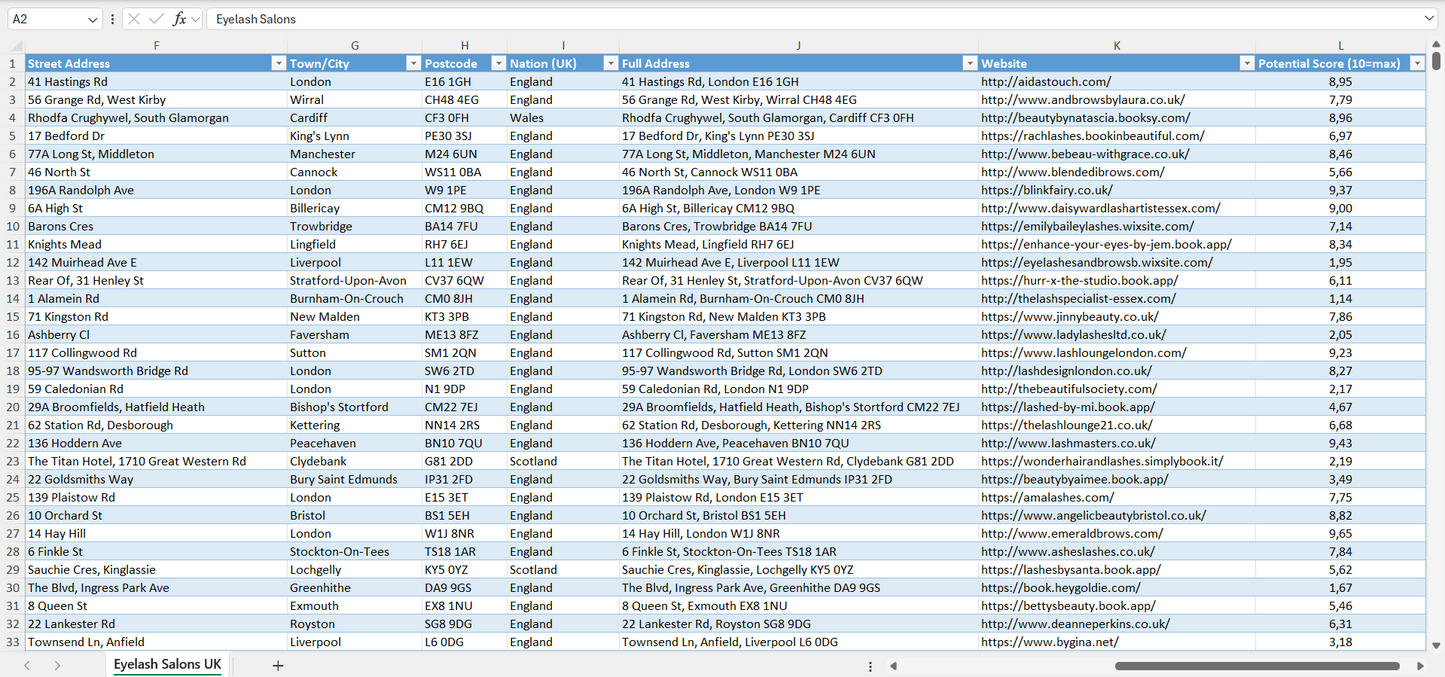
Task: Add a new sheet with plus icon
Action: coord(278,665)
